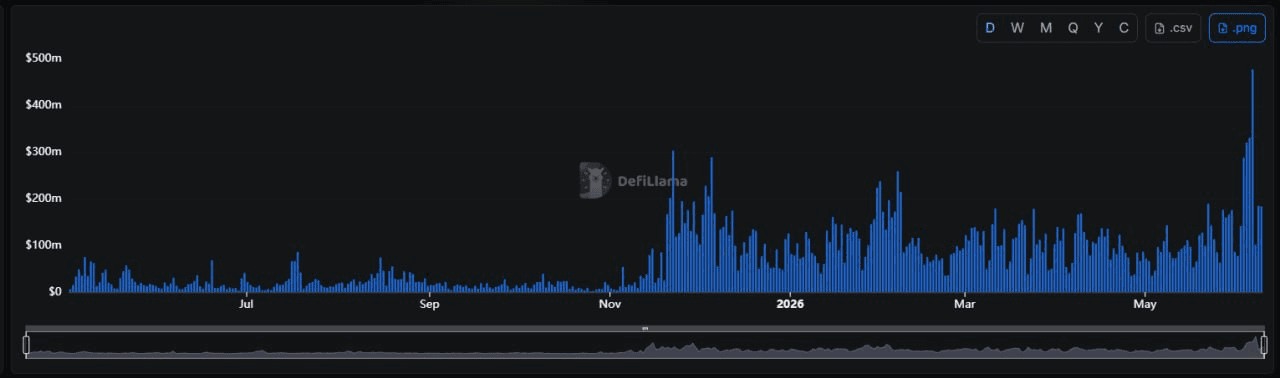Click the $400m y-axis label
The width and height of the screenshot is (1280, 378).
[44, 105]
